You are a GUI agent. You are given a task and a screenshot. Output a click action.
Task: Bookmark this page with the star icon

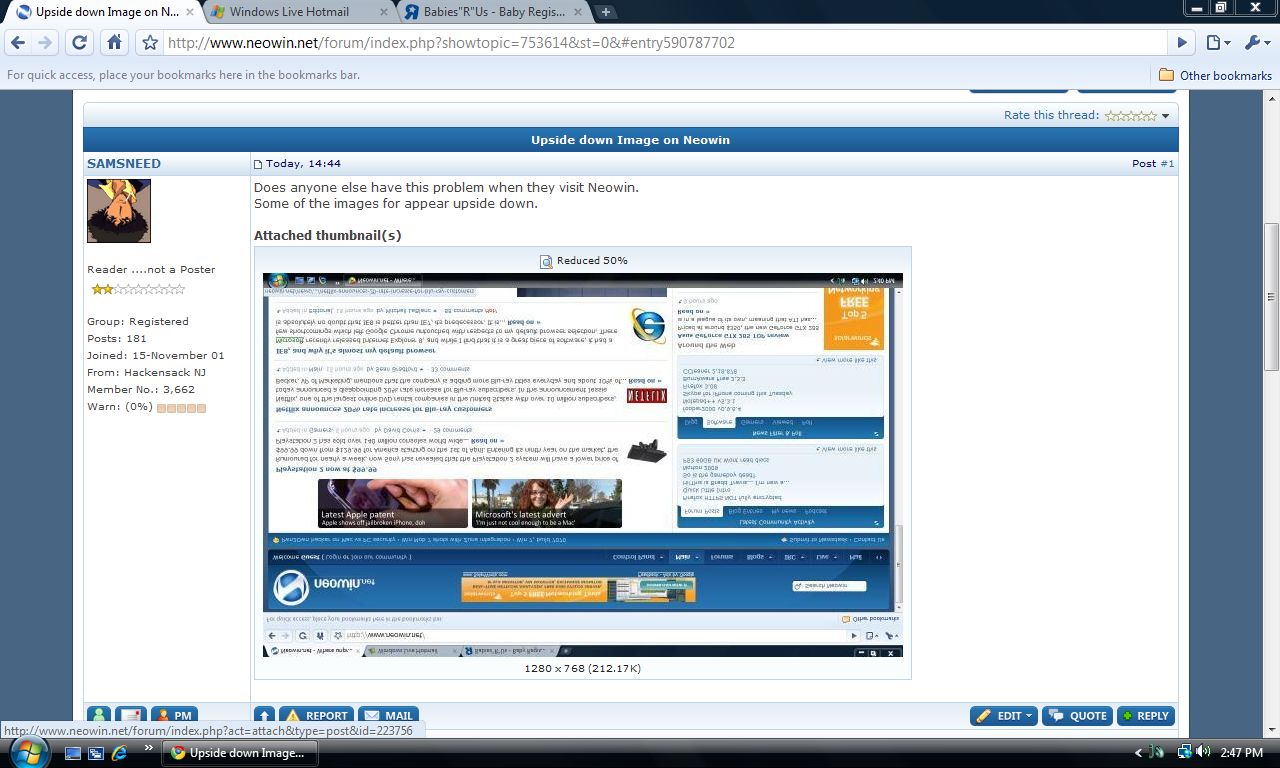(150, 43)
